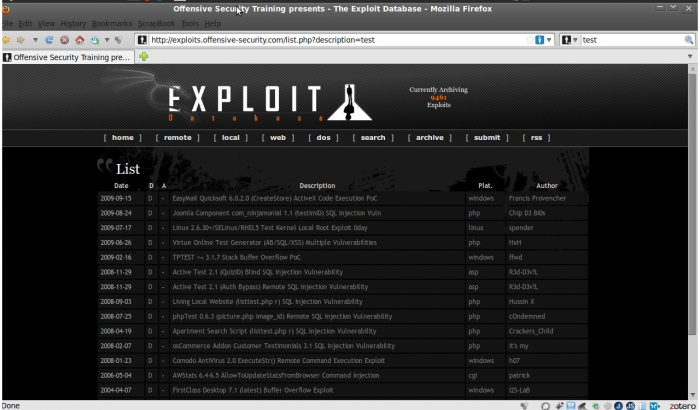Open the ScrapBook menu
Screen dimensions: 700x410
pyautogui.click(x=156, y=23)
